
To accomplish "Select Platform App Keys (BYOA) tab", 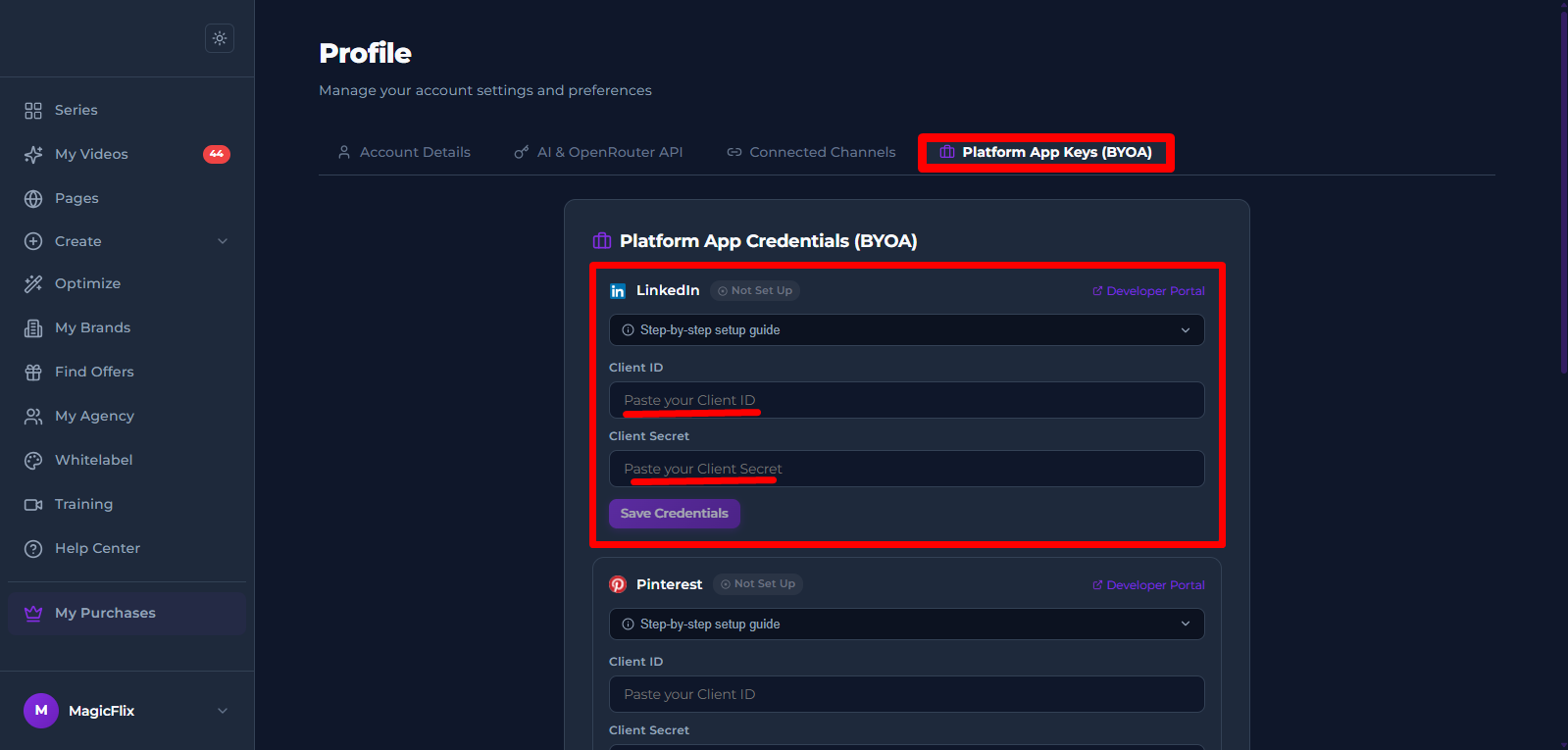I will [x=1046, y=152].
